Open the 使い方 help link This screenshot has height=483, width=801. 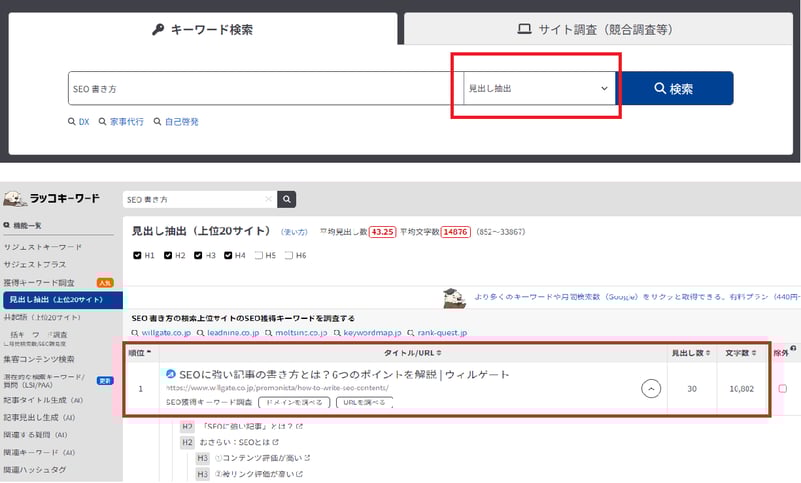294,232
